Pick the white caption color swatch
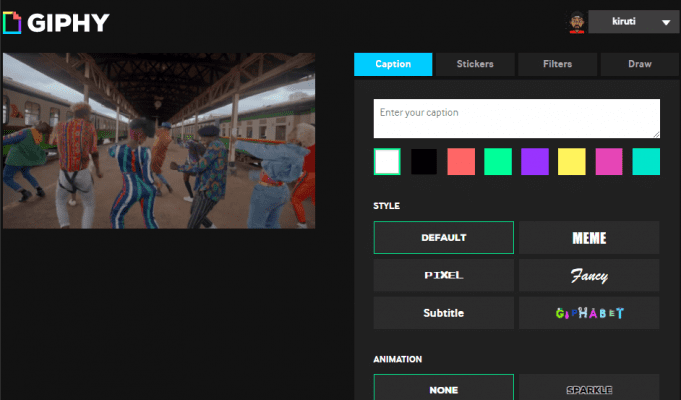Viewport: 681px width, 400px height. point(387,162)
